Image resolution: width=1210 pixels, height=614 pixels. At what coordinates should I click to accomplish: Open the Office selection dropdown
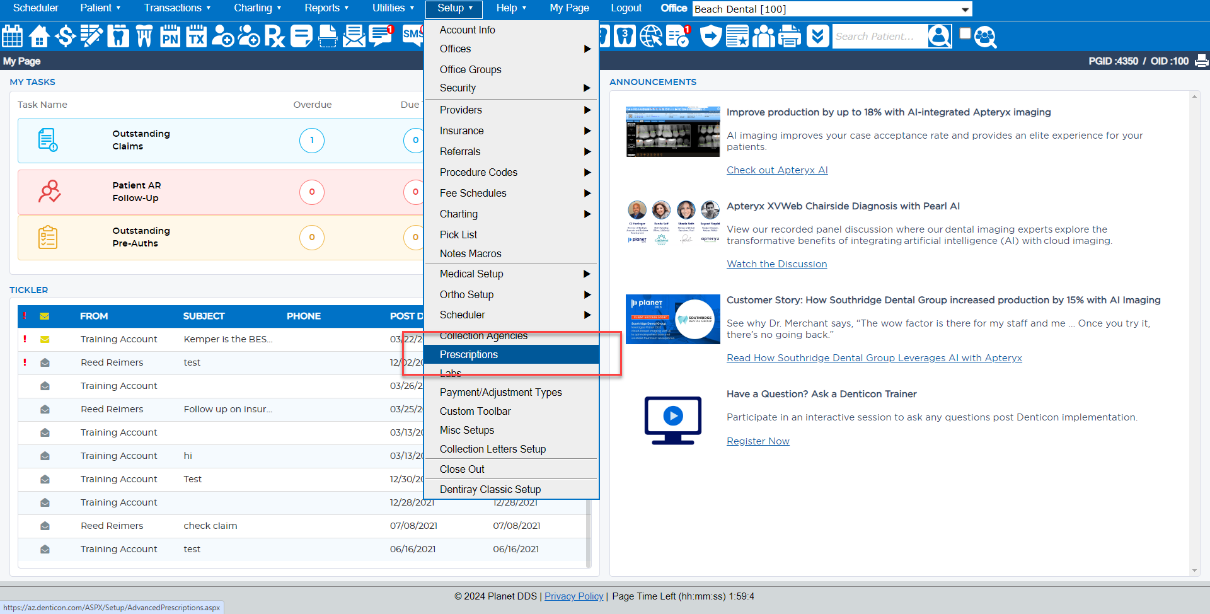[960, 7]
